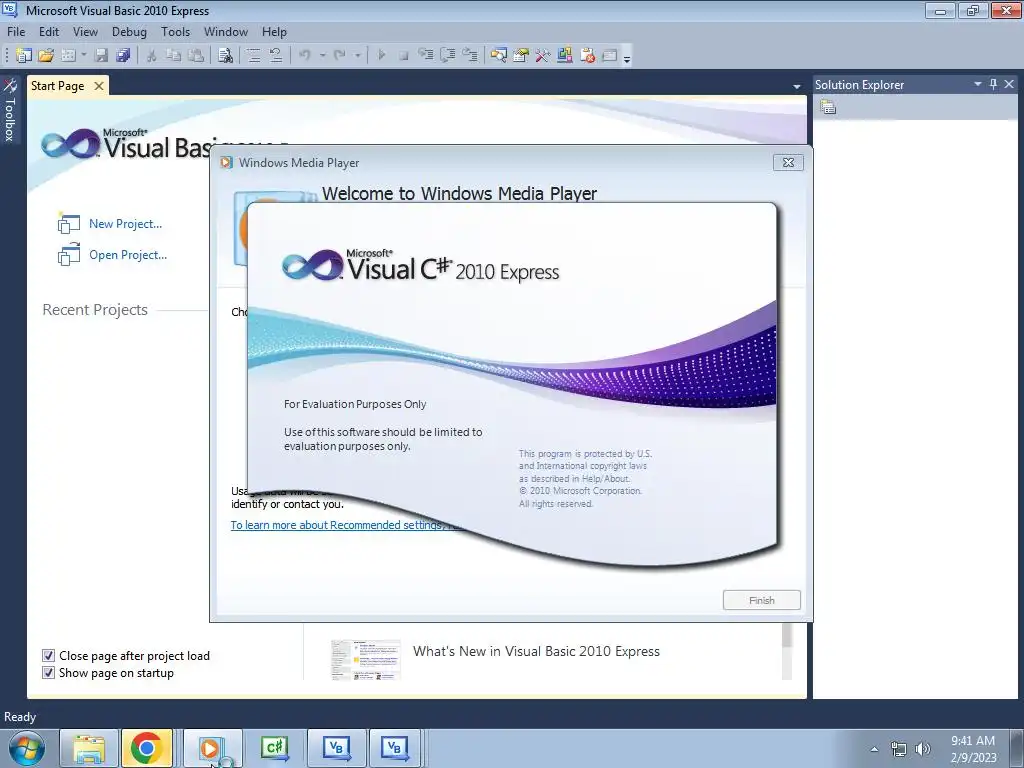Expand the Add New Item dropdown arrow
This screenshot has width=1024, height=768.
(84, 56)
